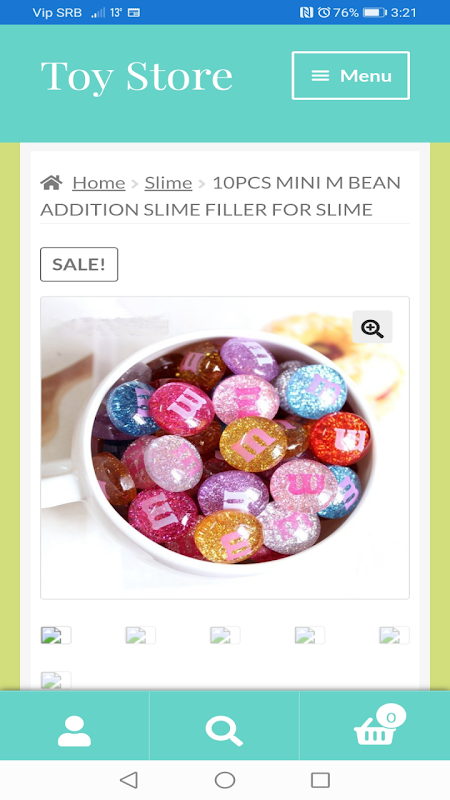This screenshot has width=450, height=800.
Task: Click the home icon in the breadcrumb
Action: coord(52,182)
